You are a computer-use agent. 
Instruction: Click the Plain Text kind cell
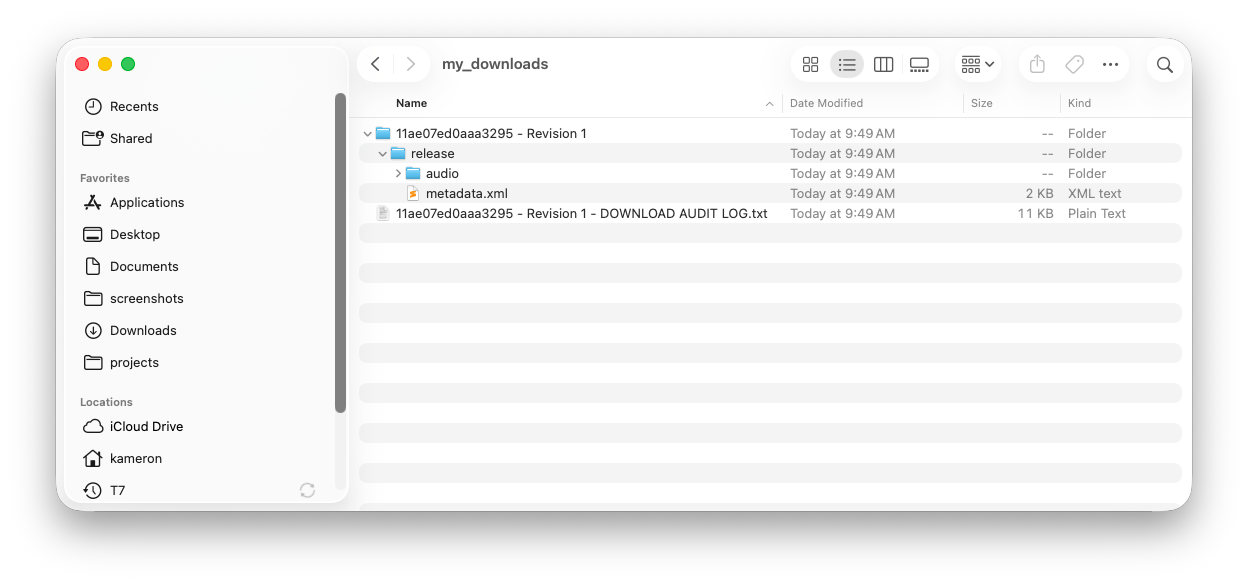coord(1097,213)
